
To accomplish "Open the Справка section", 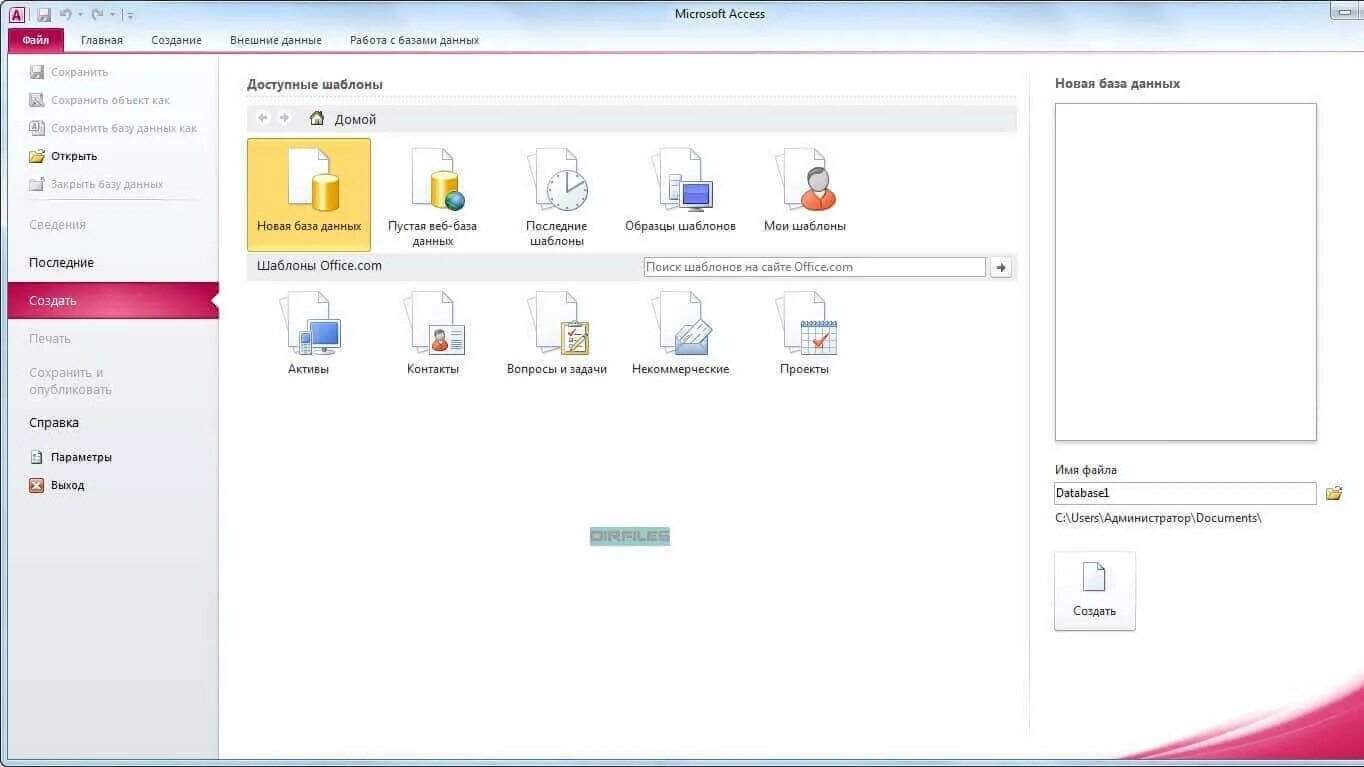I will point(54,423).
